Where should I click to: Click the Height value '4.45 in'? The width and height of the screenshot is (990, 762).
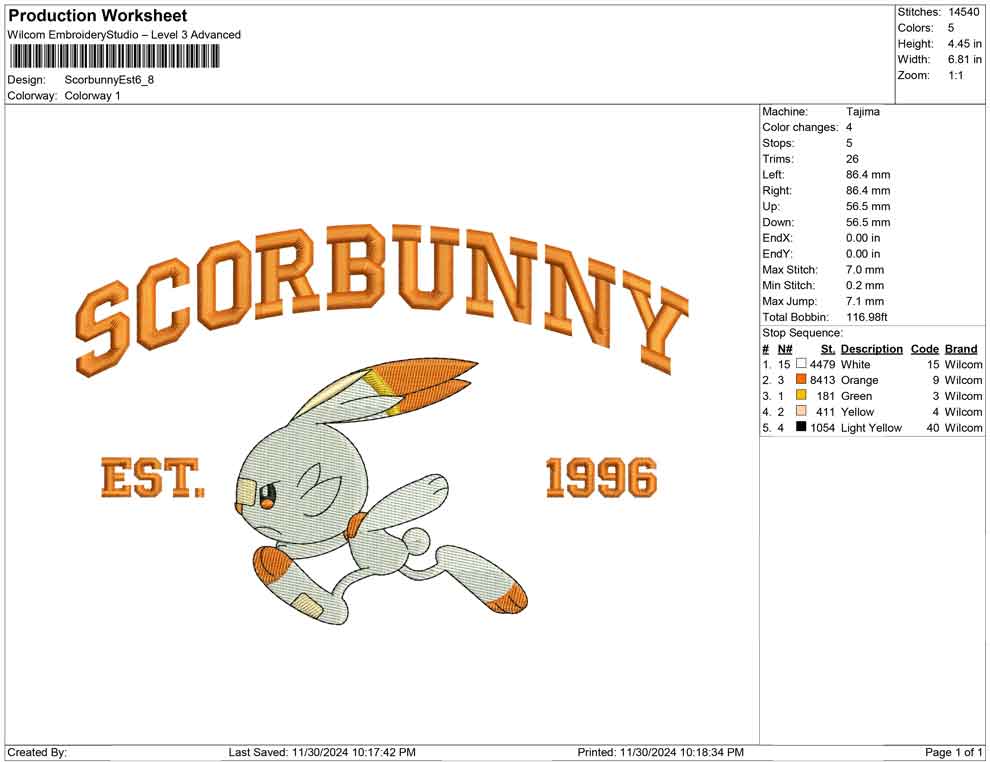coord(965,44)
